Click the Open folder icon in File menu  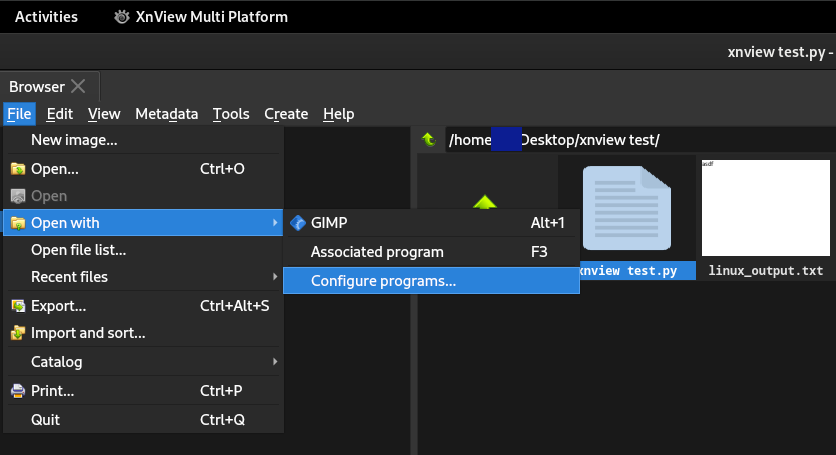18,169
